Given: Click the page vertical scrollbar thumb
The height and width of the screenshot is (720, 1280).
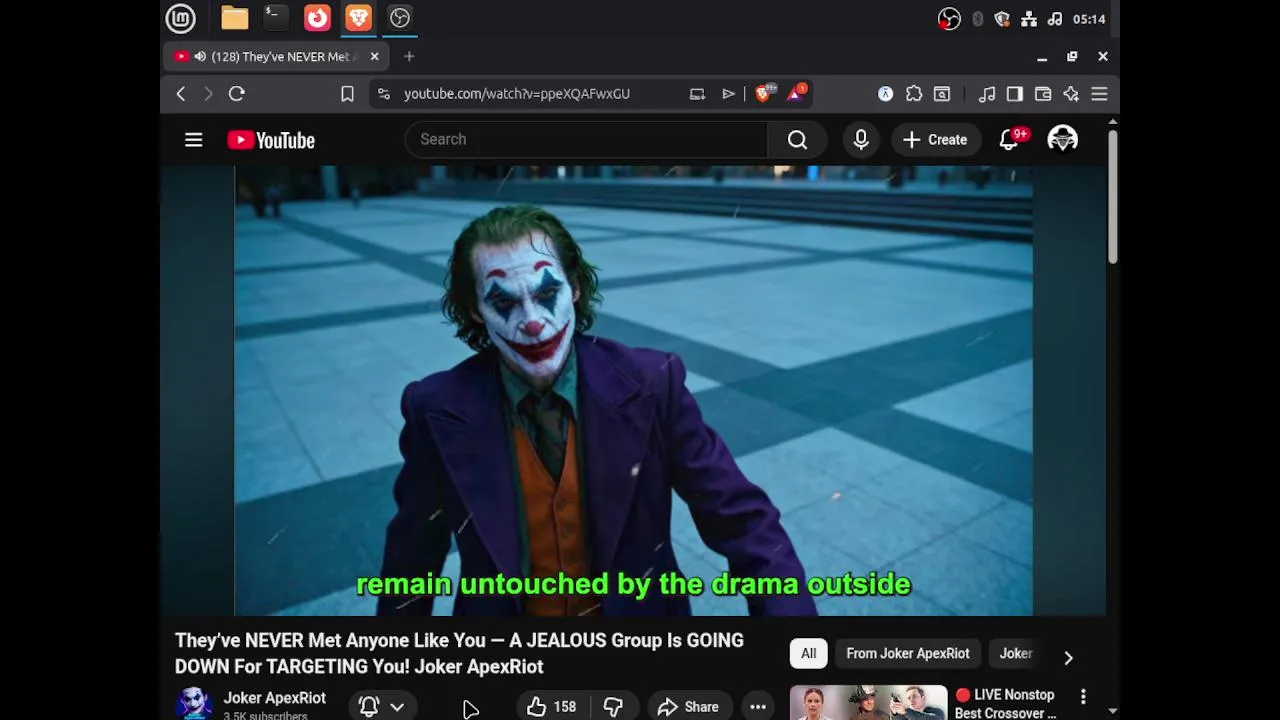Looking at the screenshot, I should pos(1112,197).
